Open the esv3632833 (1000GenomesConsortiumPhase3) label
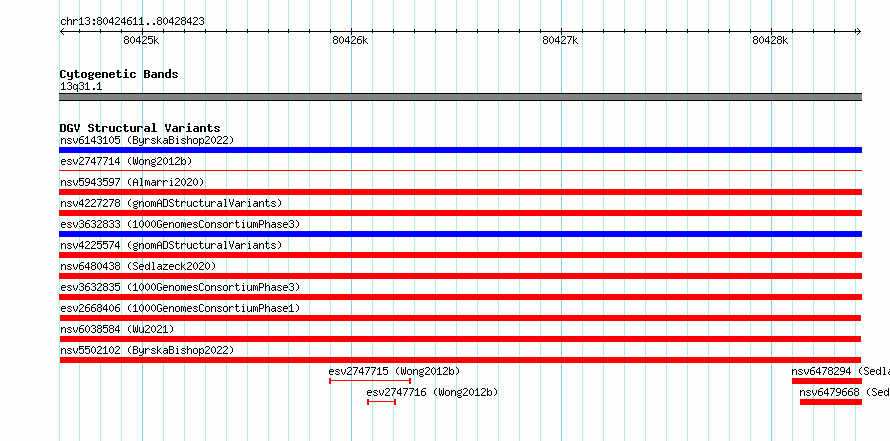This screenshot has height=441, width=890. click(x=180, y=224)
